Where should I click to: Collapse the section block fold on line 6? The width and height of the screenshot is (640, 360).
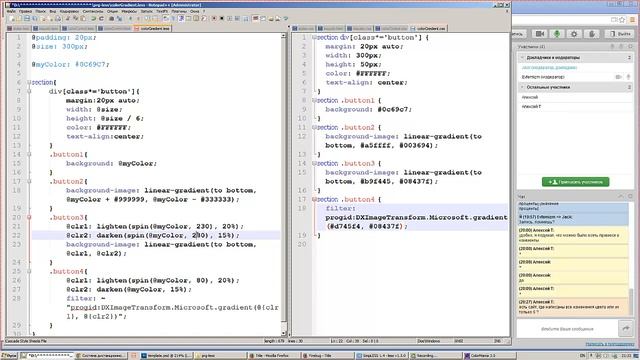point(29,82)
